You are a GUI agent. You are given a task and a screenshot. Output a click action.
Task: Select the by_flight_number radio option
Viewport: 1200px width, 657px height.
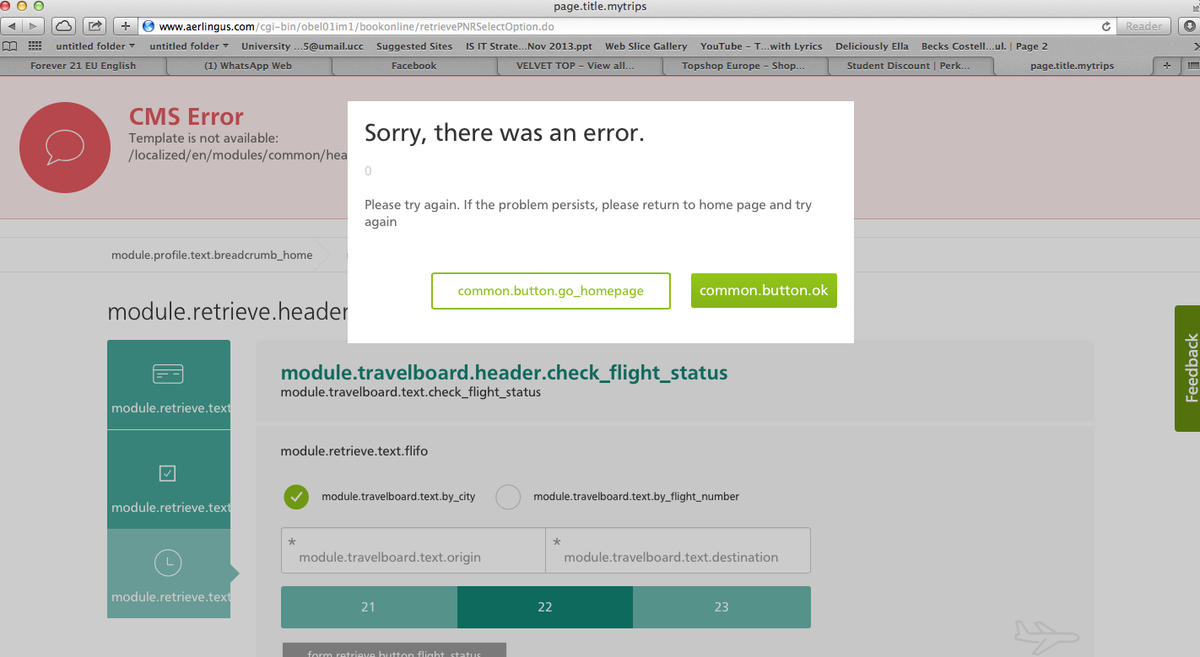pos(508,496)
